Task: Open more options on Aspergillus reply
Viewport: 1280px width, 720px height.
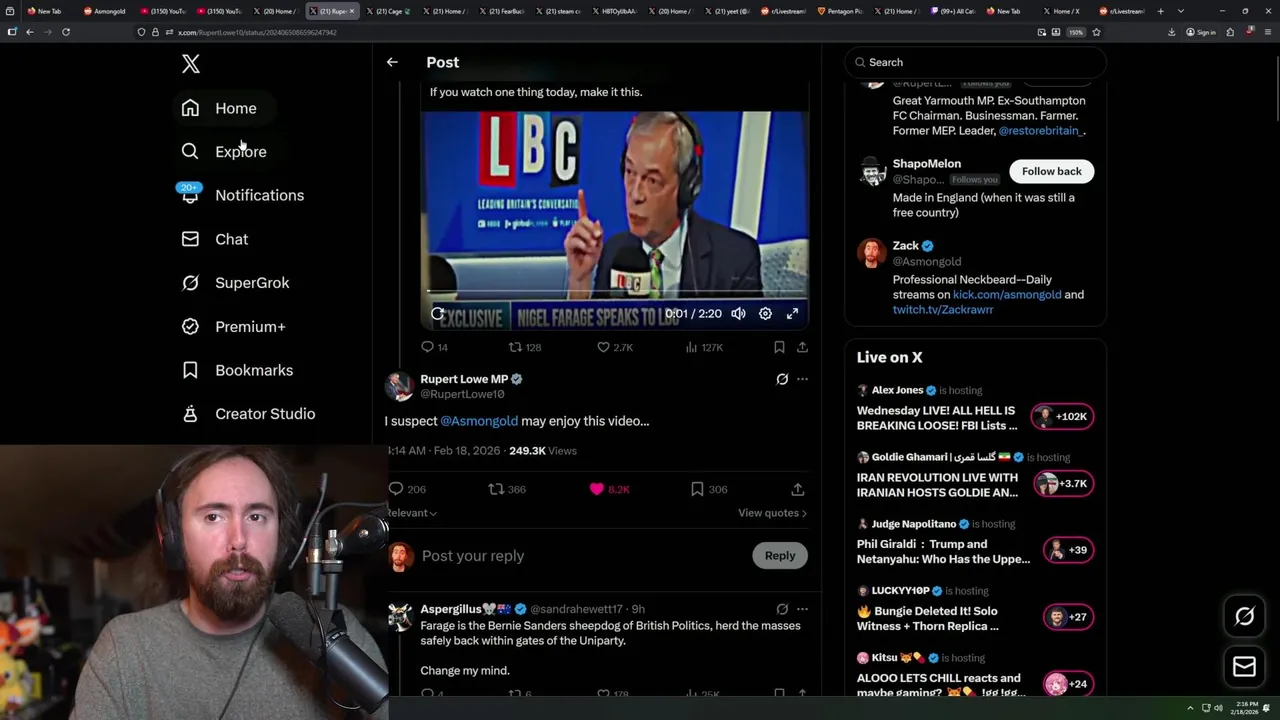Action: (802, 609)
